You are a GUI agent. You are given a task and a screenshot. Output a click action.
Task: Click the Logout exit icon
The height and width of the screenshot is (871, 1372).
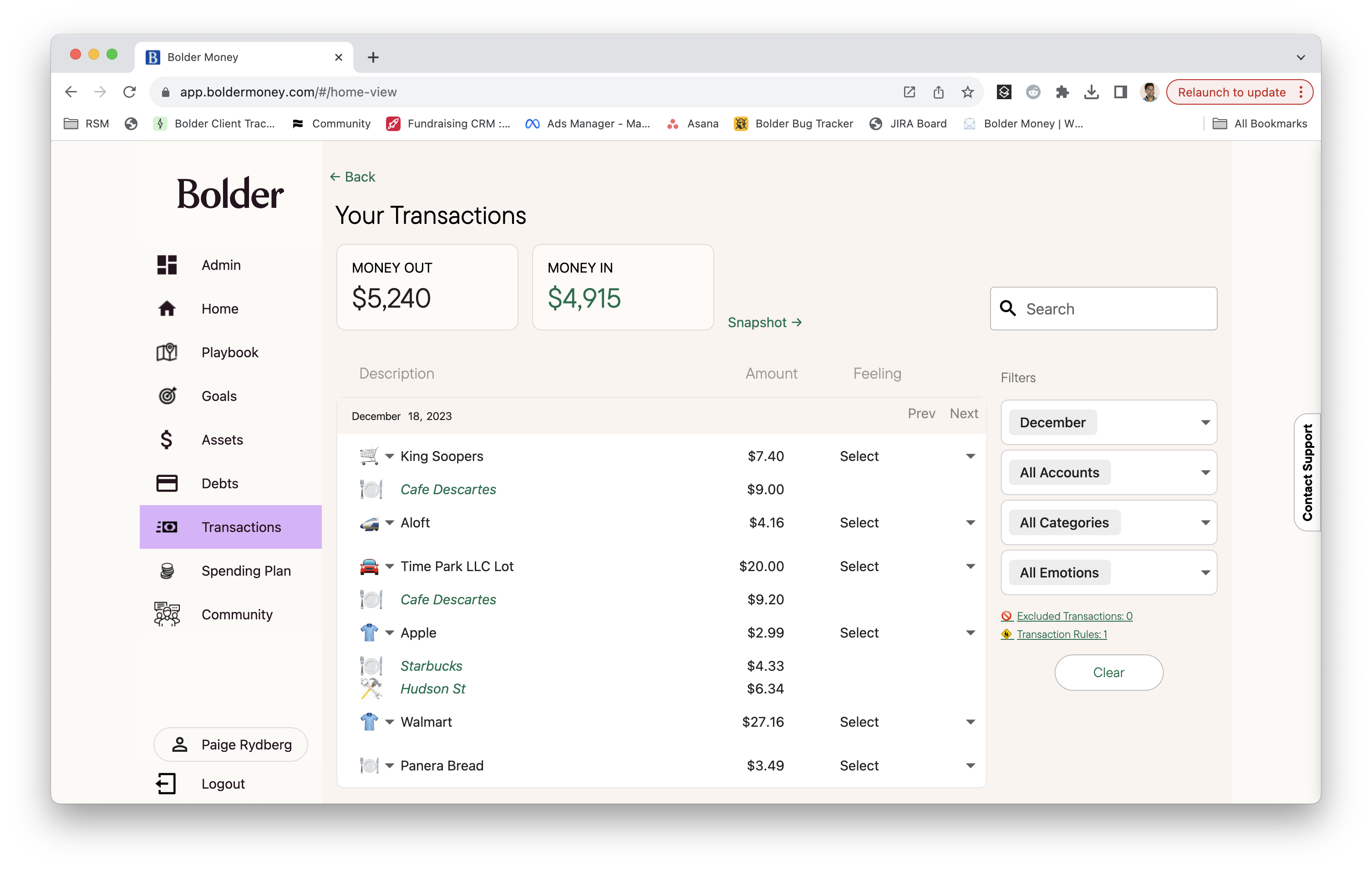(166, 784)
